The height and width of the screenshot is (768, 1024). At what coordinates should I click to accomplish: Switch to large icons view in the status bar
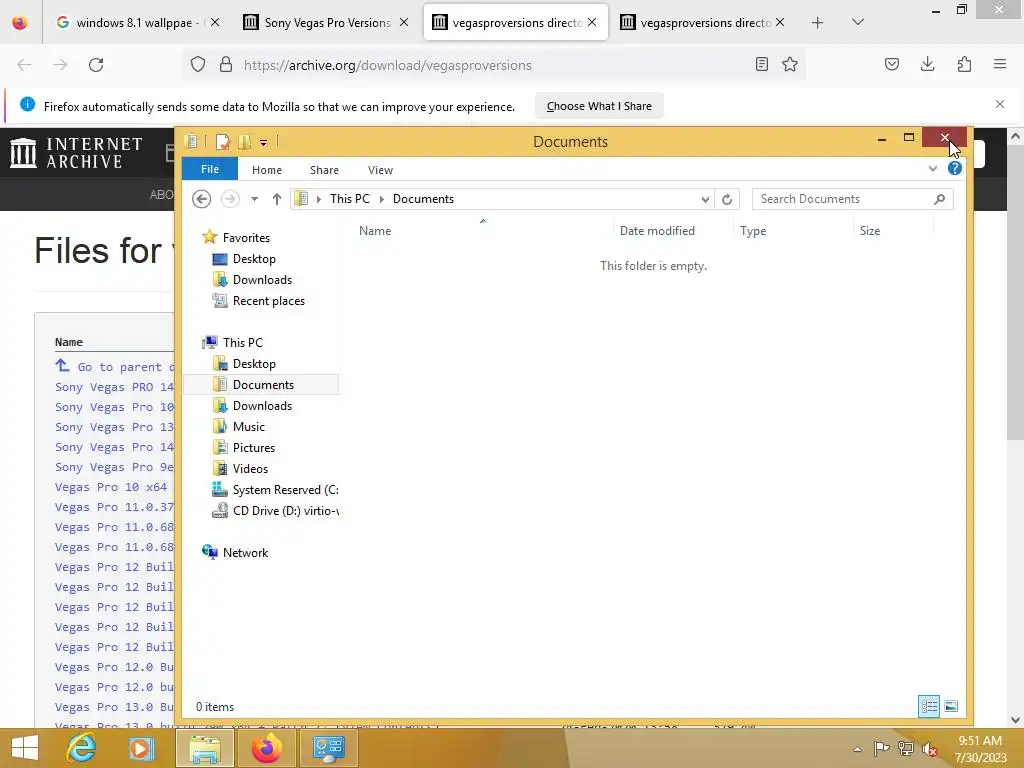(952, 706)
